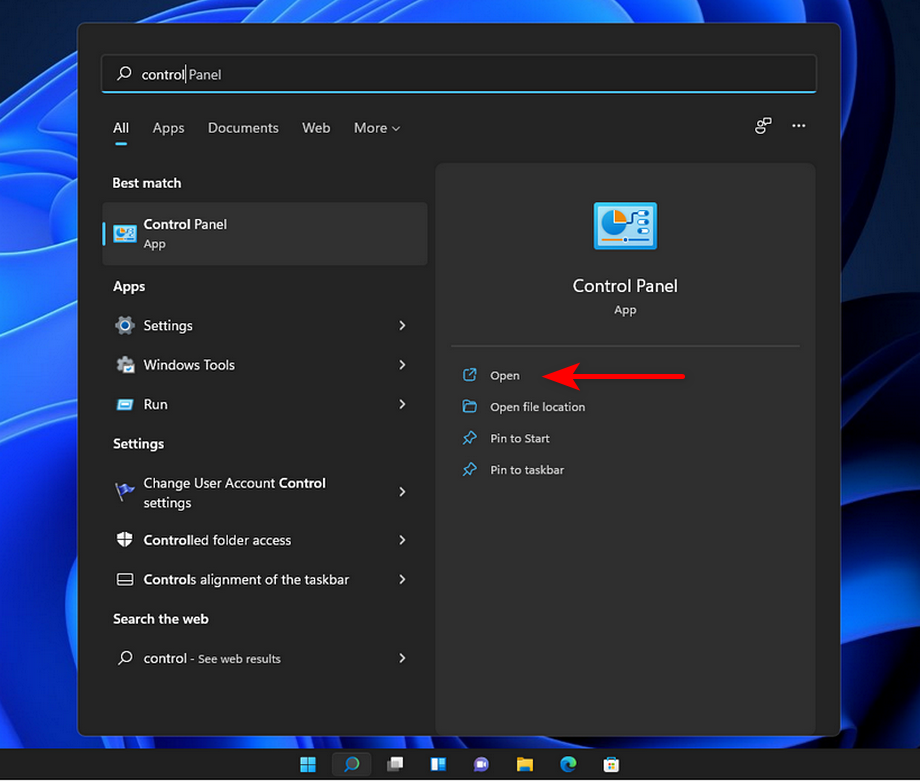Open the Control Panel app icon
Viewport: 920px width, 782px height.
coord(125,231)
